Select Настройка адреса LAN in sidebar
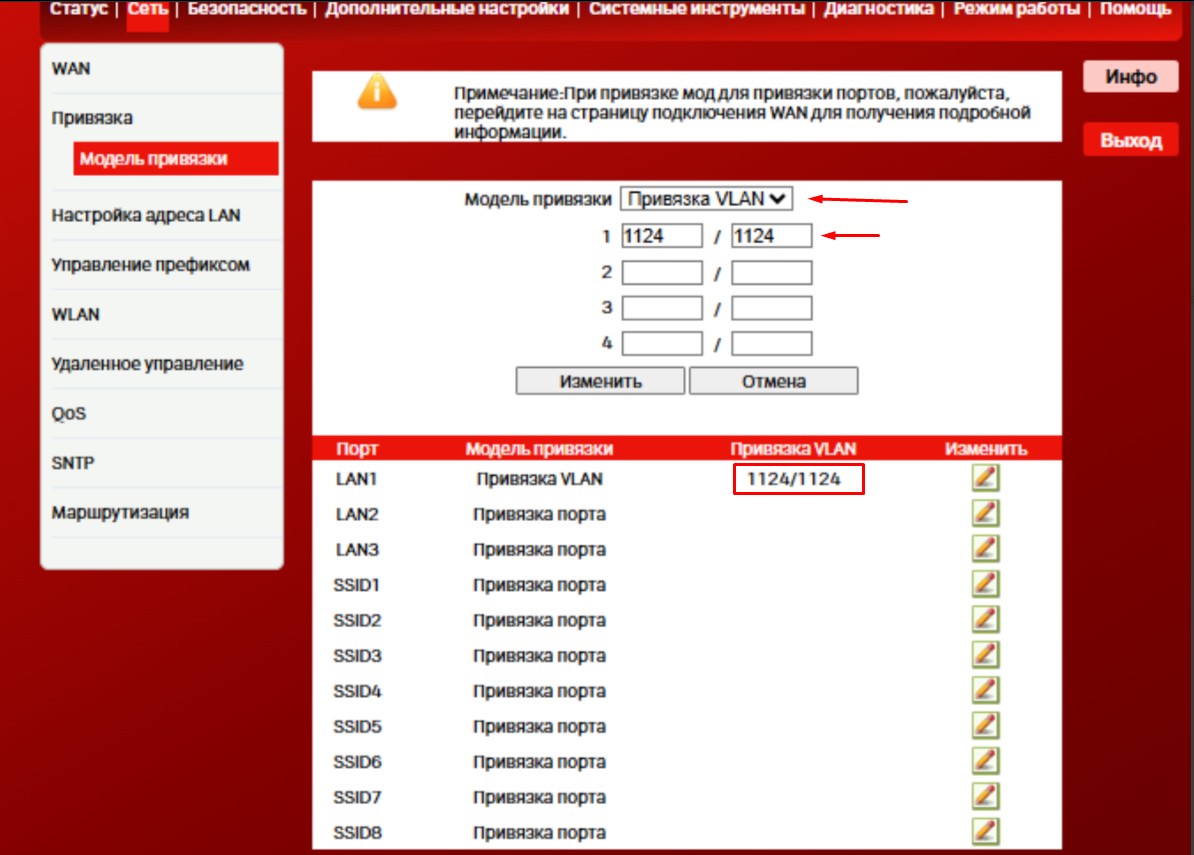The image size is (1194, 855). tap(146, 215)
